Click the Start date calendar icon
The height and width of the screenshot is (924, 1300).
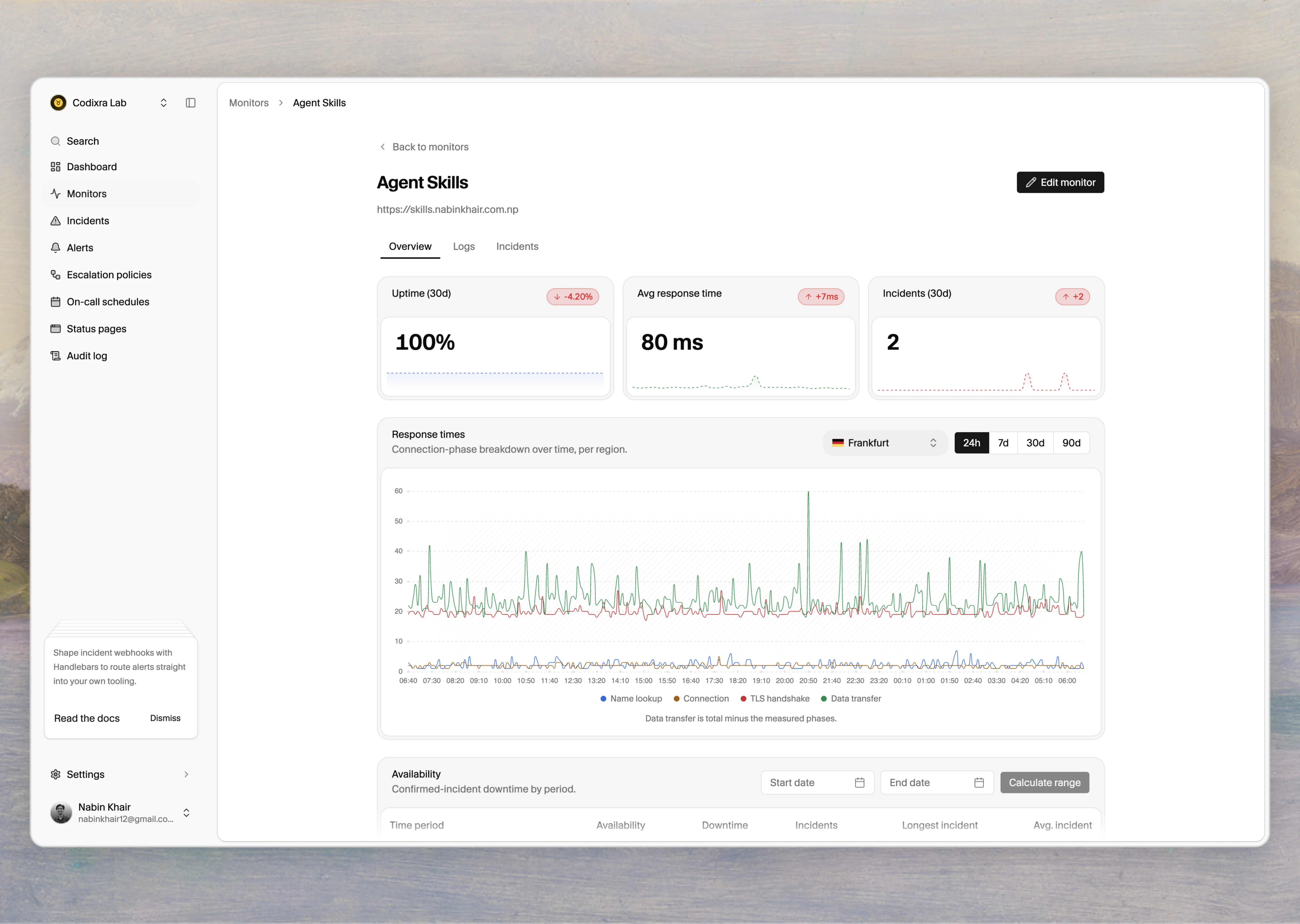pyautogui.click(x=859, y=783)
